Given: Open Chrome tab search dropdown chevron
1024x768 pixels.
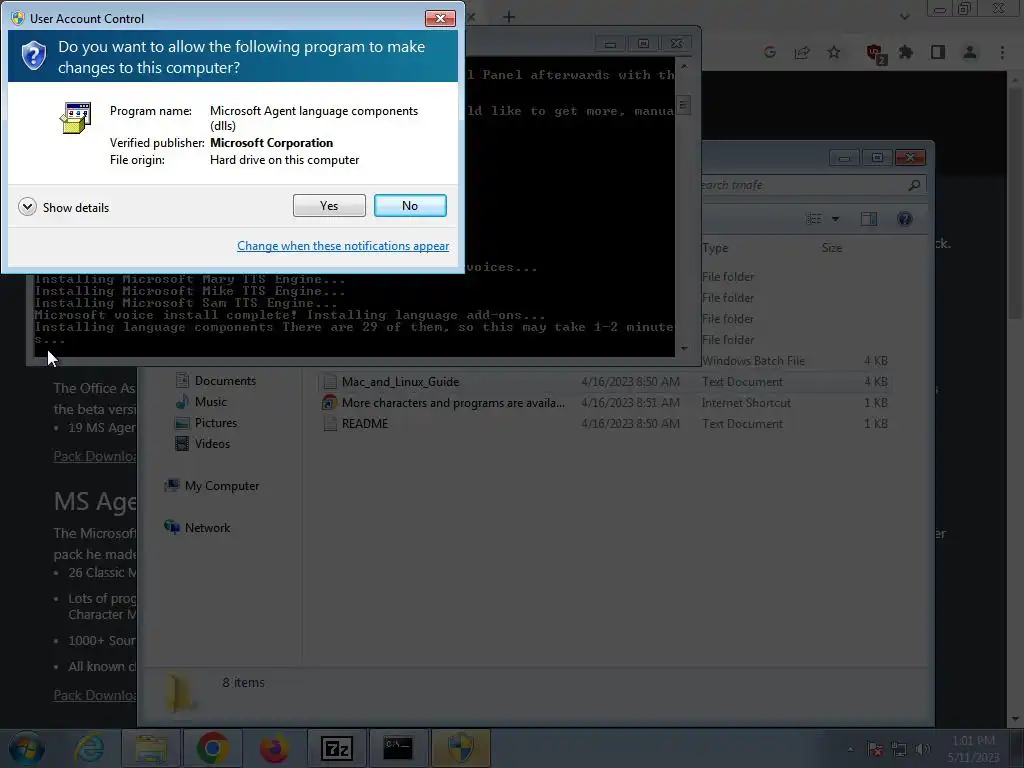Looking at the screenshot, I should 904,17.
